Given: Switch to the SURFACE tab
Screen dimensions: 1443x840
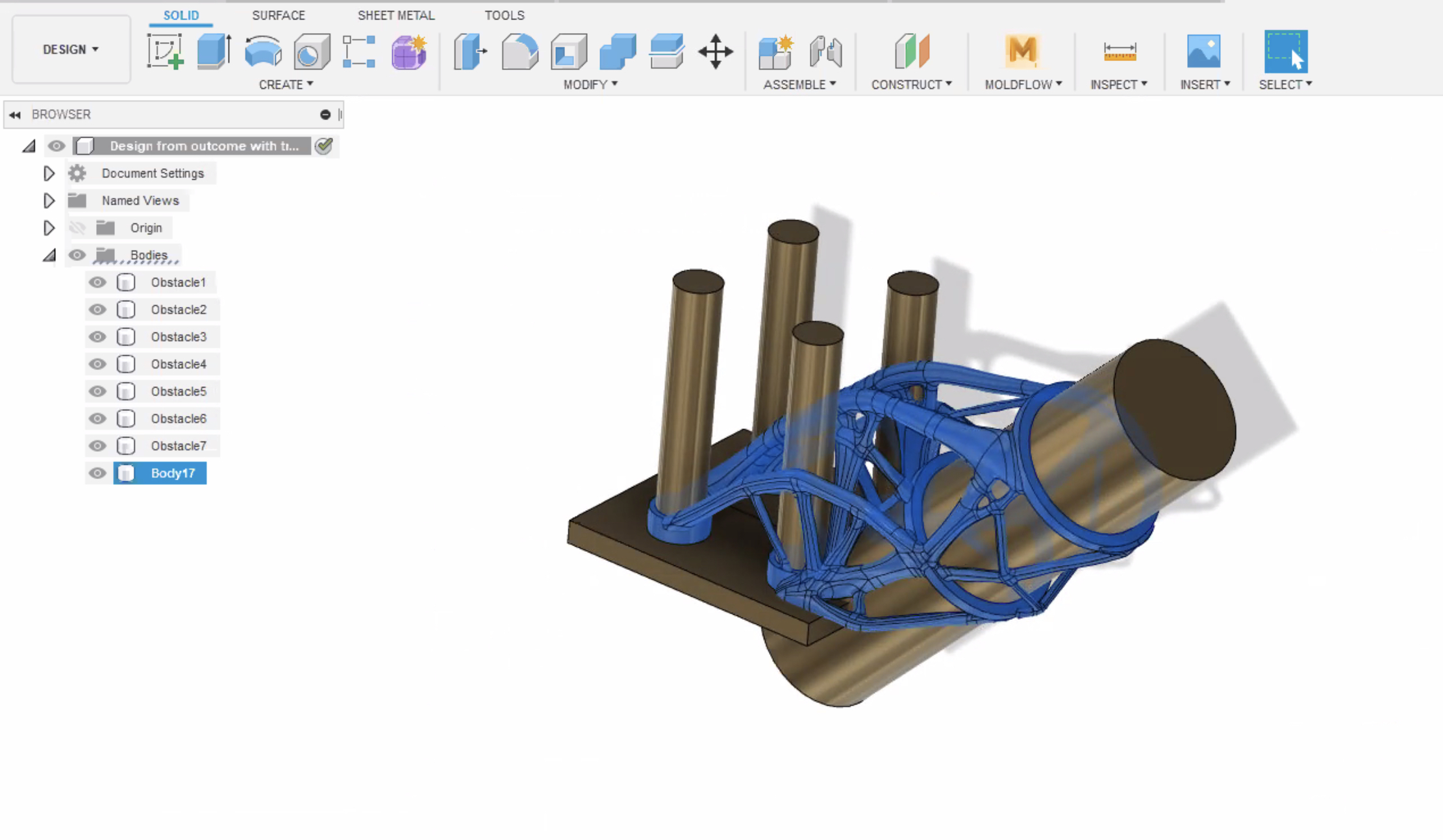Looking at the screenshot, I should pos(278,15).
